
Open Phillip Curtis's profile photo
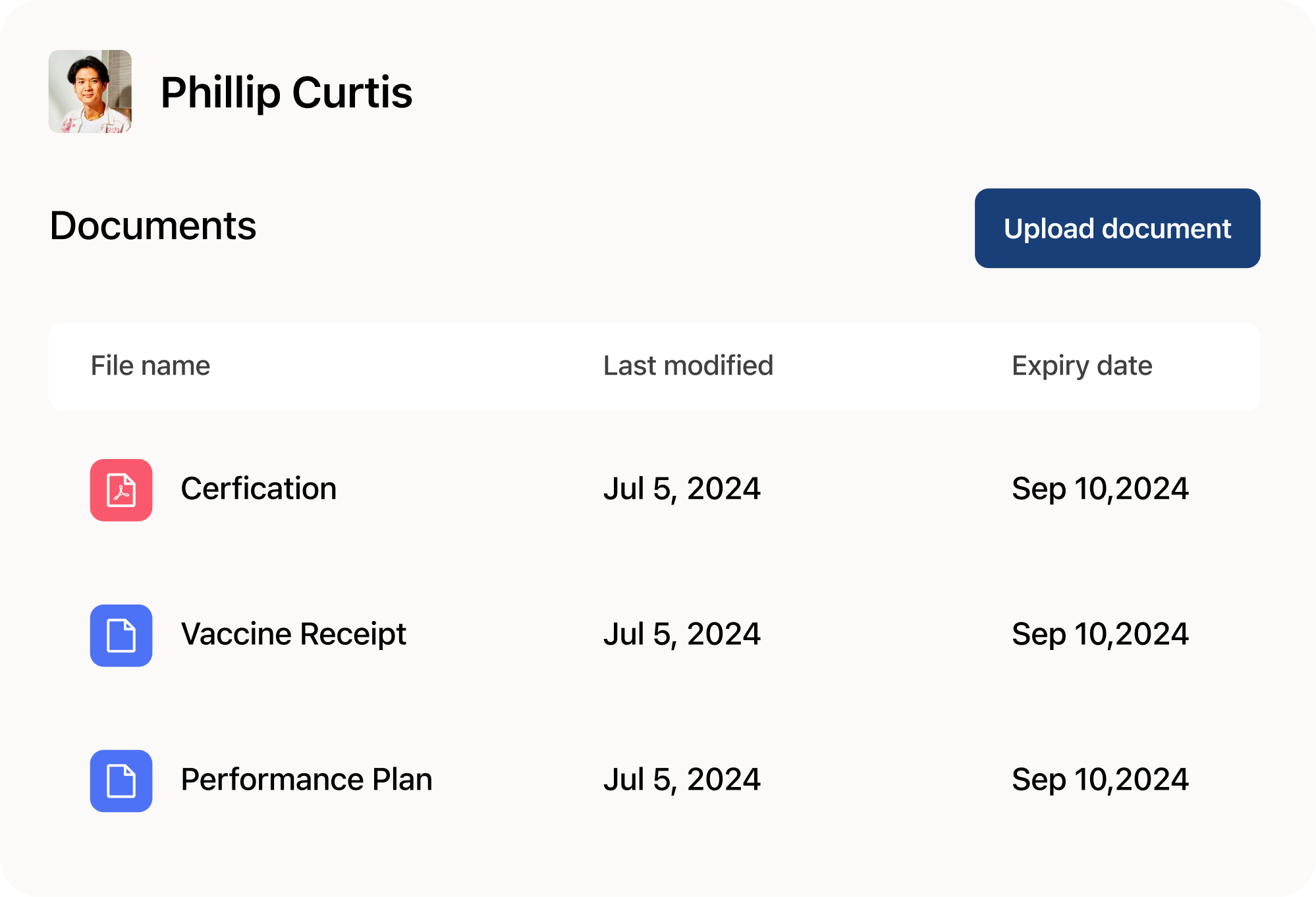tap(92, 92)
